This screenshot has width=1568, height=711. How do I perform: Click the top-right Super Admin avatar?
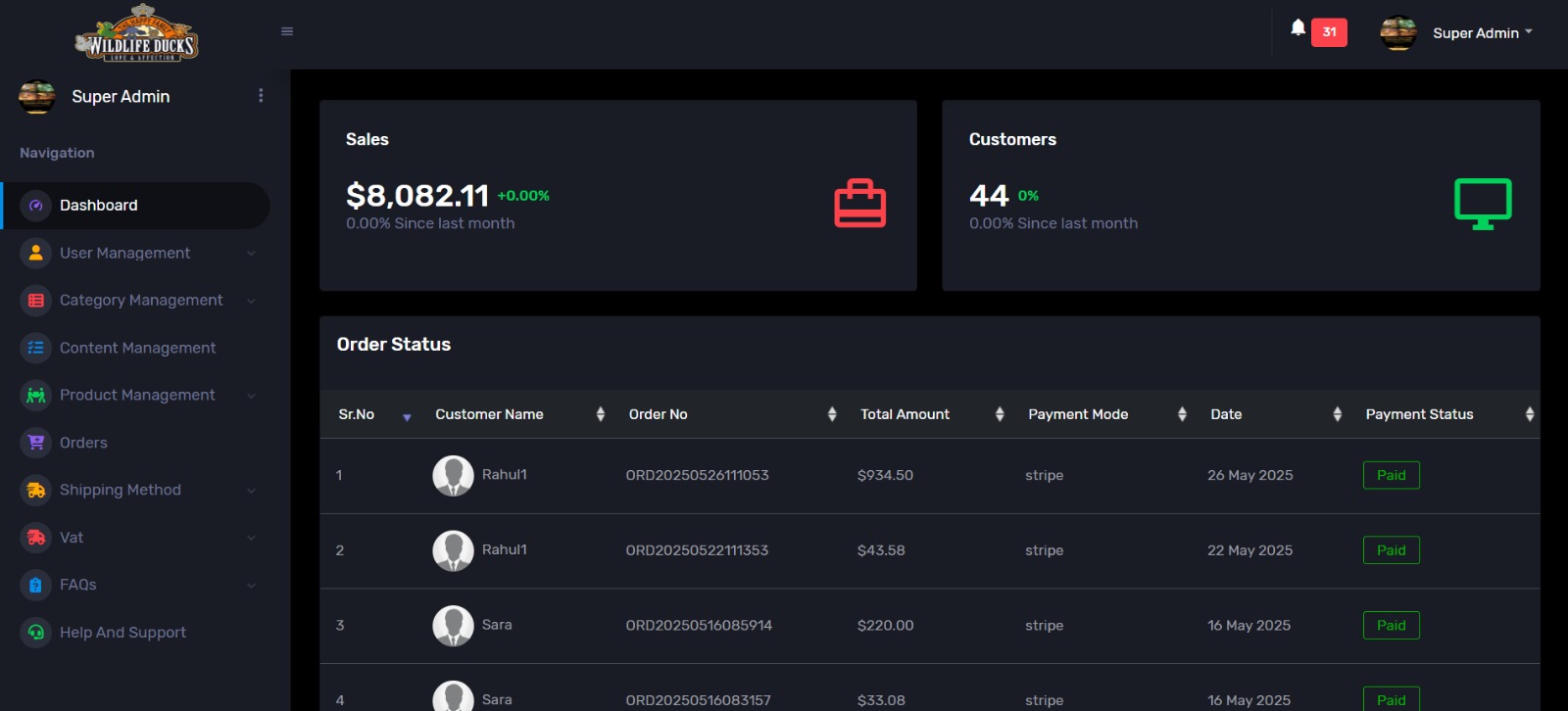[x=1398, y=32]
